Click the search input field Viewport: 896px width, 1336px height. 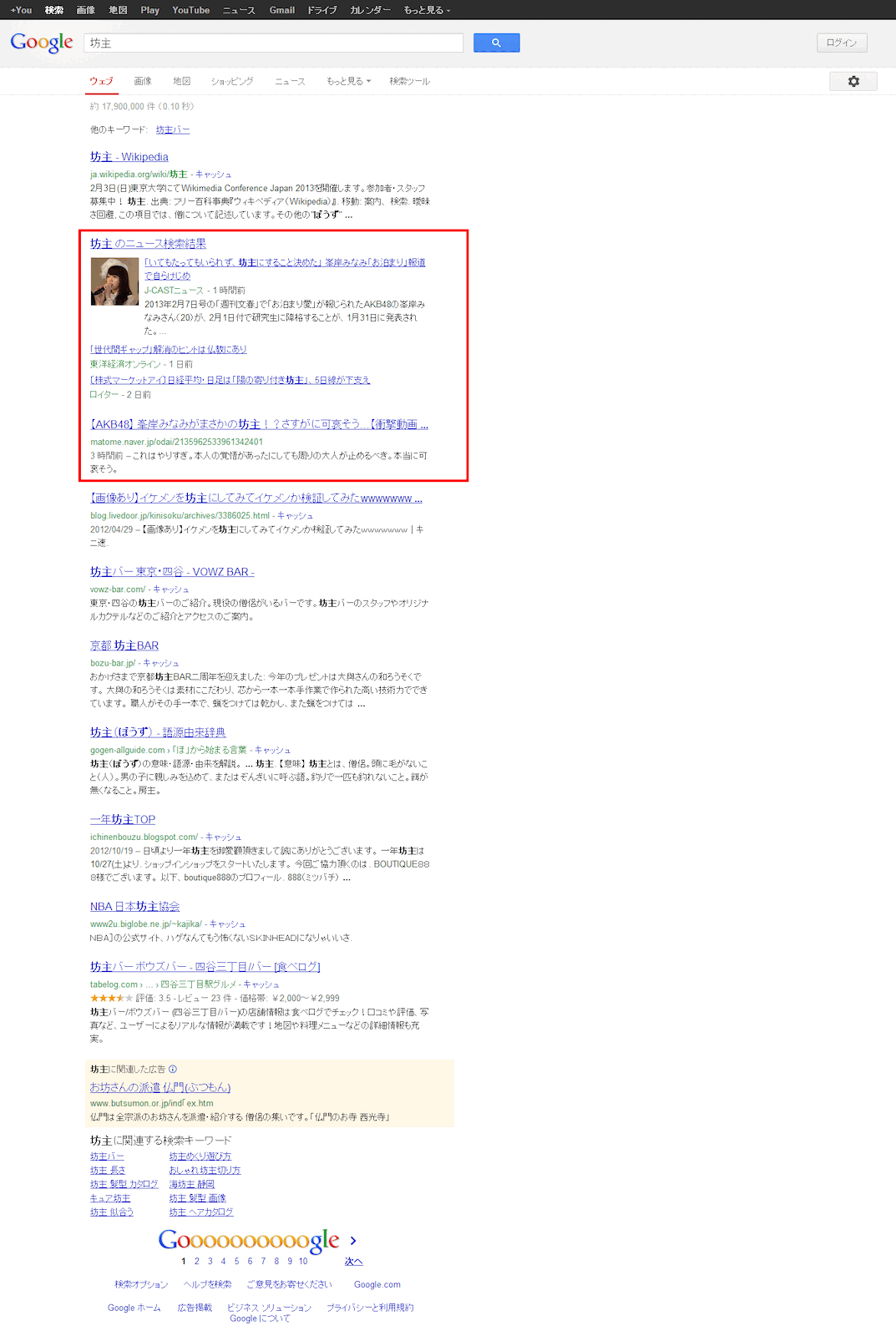coord(273,43)
